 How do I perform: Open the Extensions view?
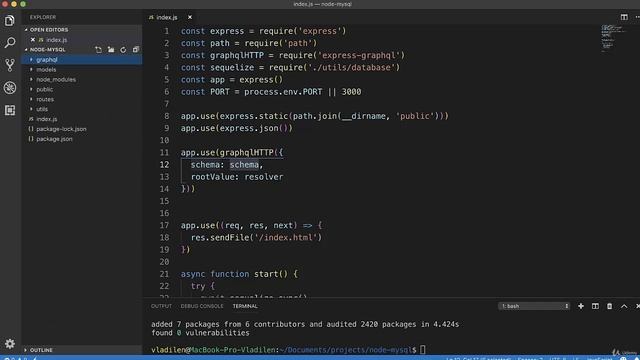point(10,110)
